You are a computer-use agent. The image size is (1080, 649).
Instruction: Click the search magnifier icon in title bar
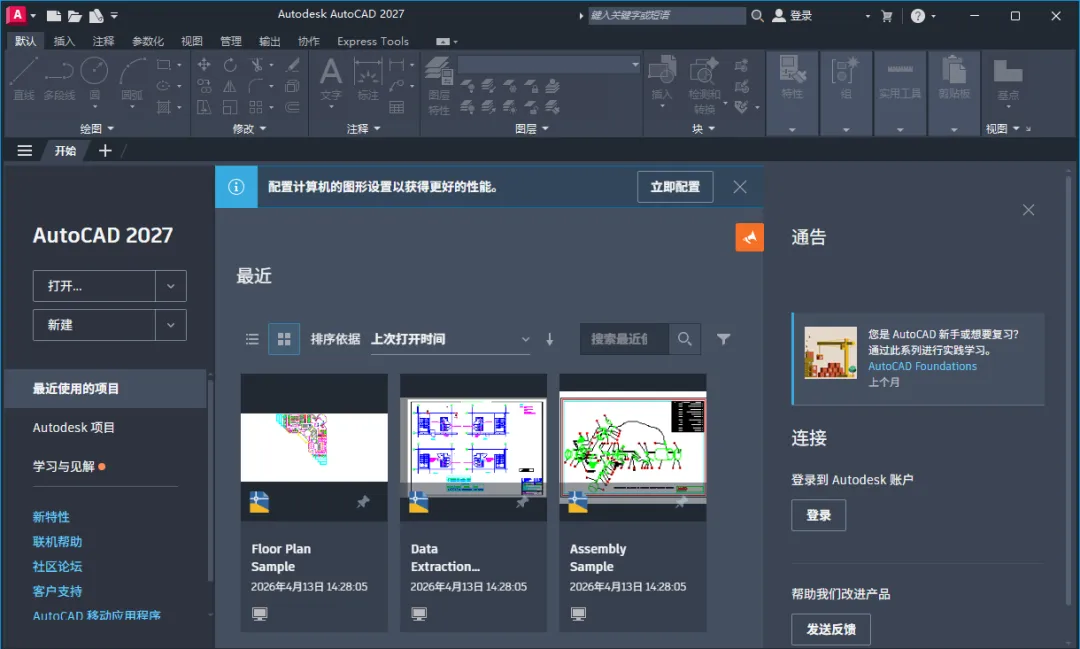click(x=757, y=15)
